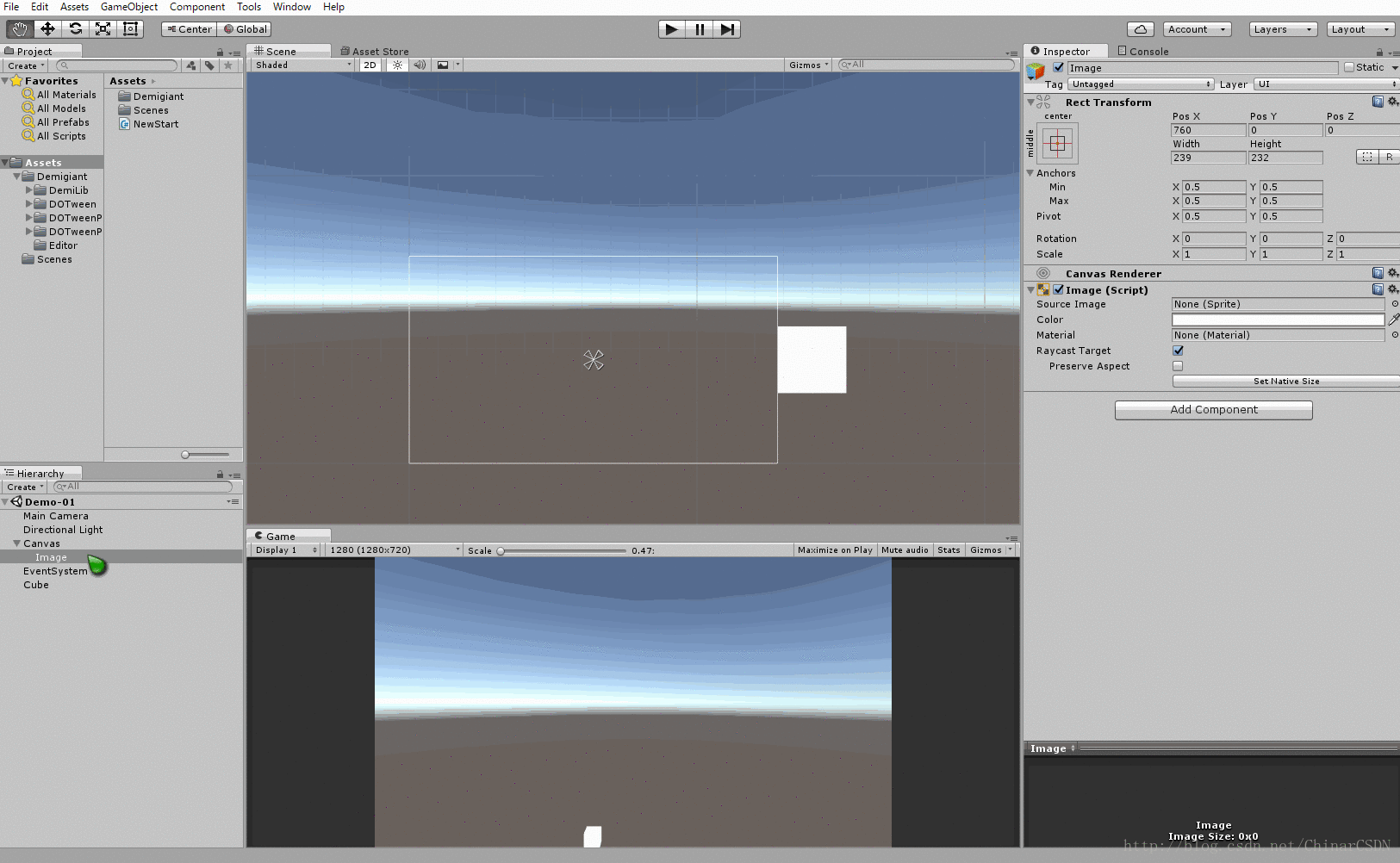The height and width of the screenshot is (863, 1400).
Task: Enable the Static checkbox
Action: pos(1349,67)
